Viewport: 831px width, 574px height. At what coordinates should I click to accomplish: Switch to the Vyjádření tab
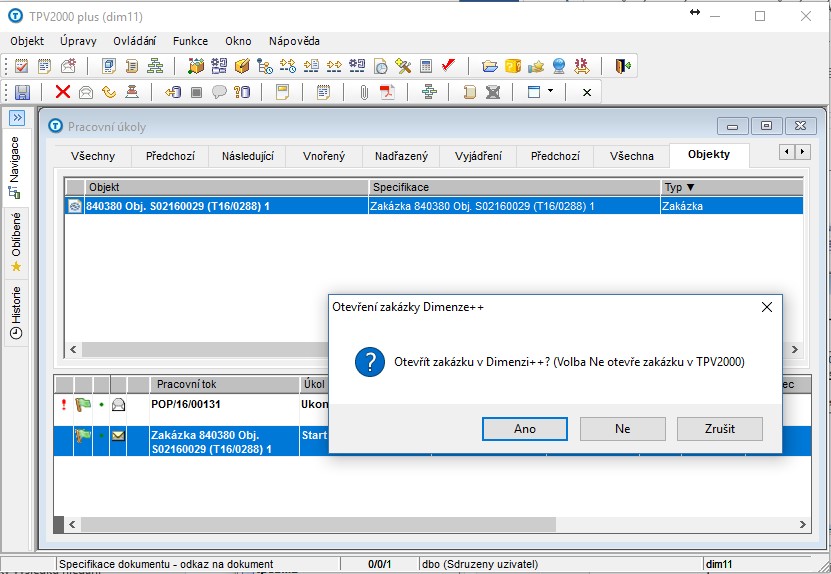[x=478, y=156]
